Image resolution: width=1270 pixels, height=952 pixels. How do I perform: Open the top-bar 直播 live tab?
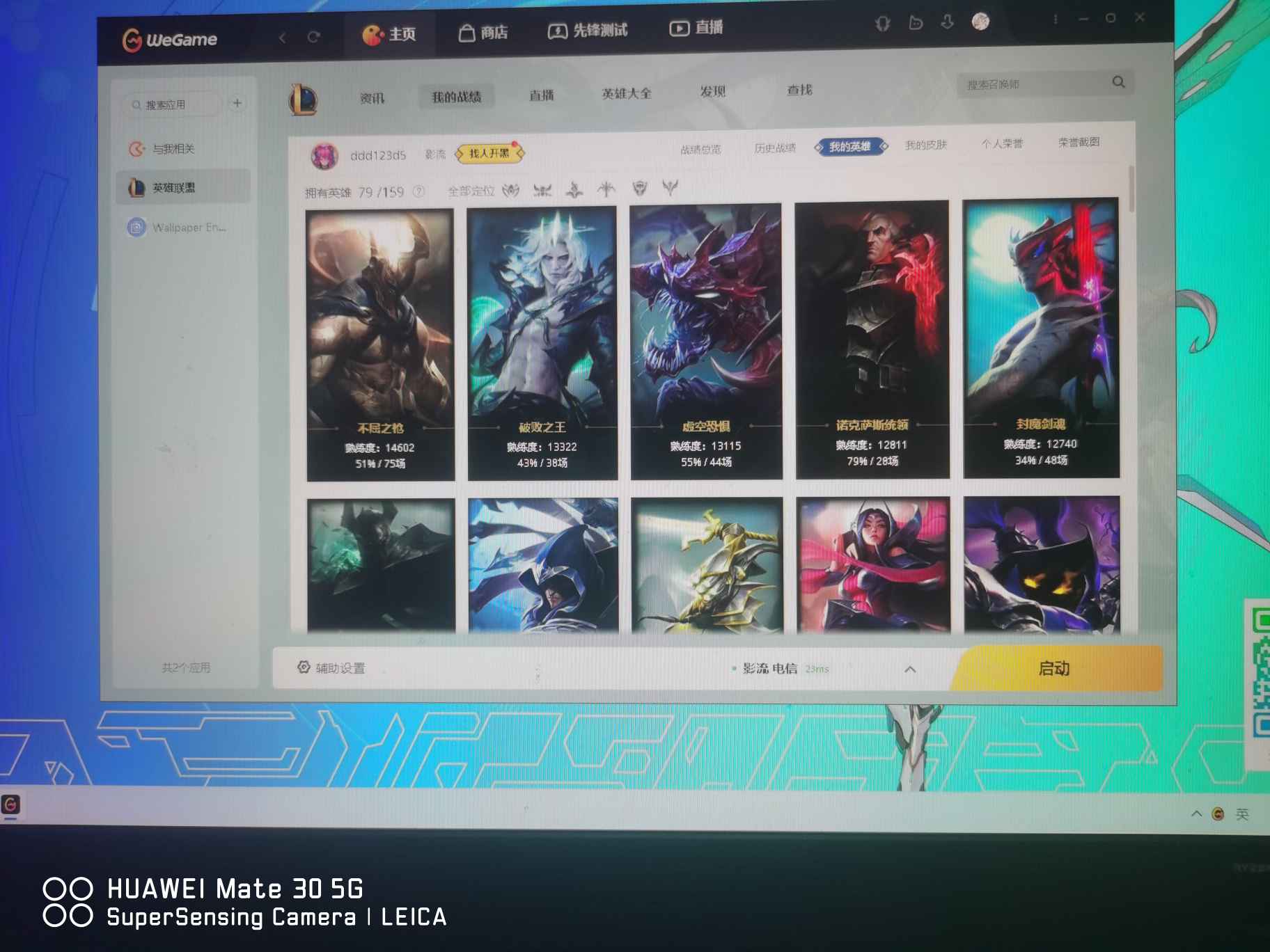pos(696,28)
